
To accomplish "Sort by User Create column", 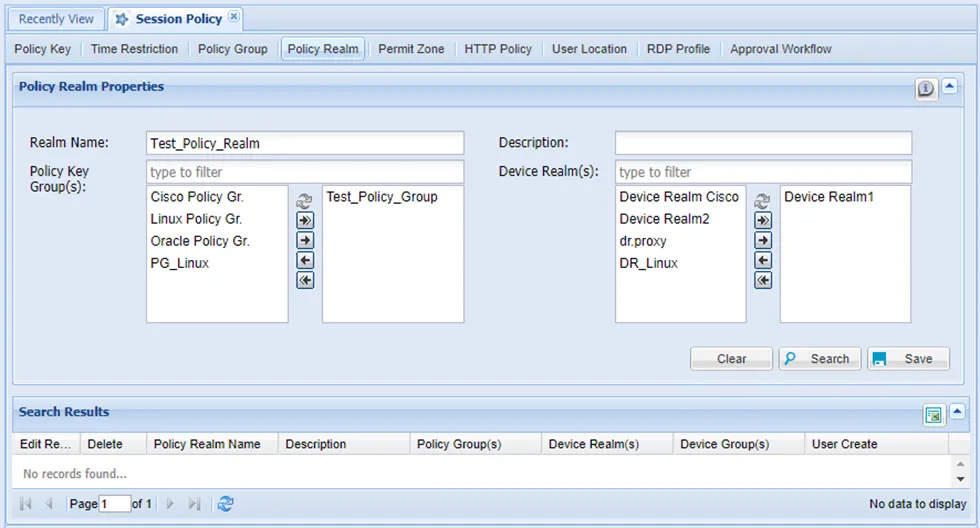I will tap(876, 444).
